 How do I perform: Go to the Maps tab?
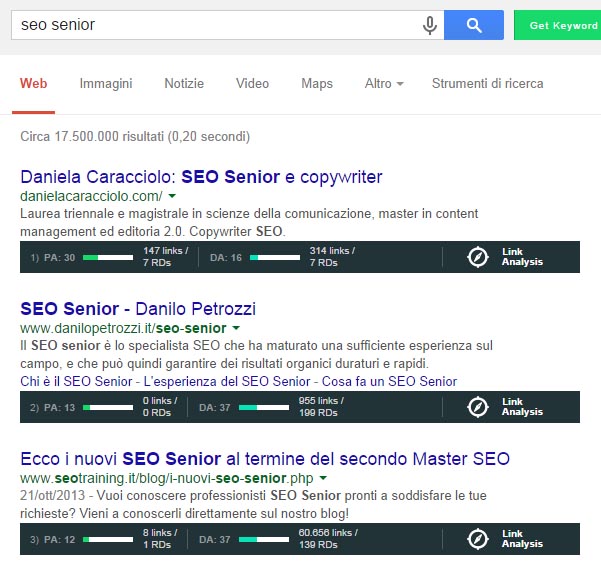pos(317,84)
